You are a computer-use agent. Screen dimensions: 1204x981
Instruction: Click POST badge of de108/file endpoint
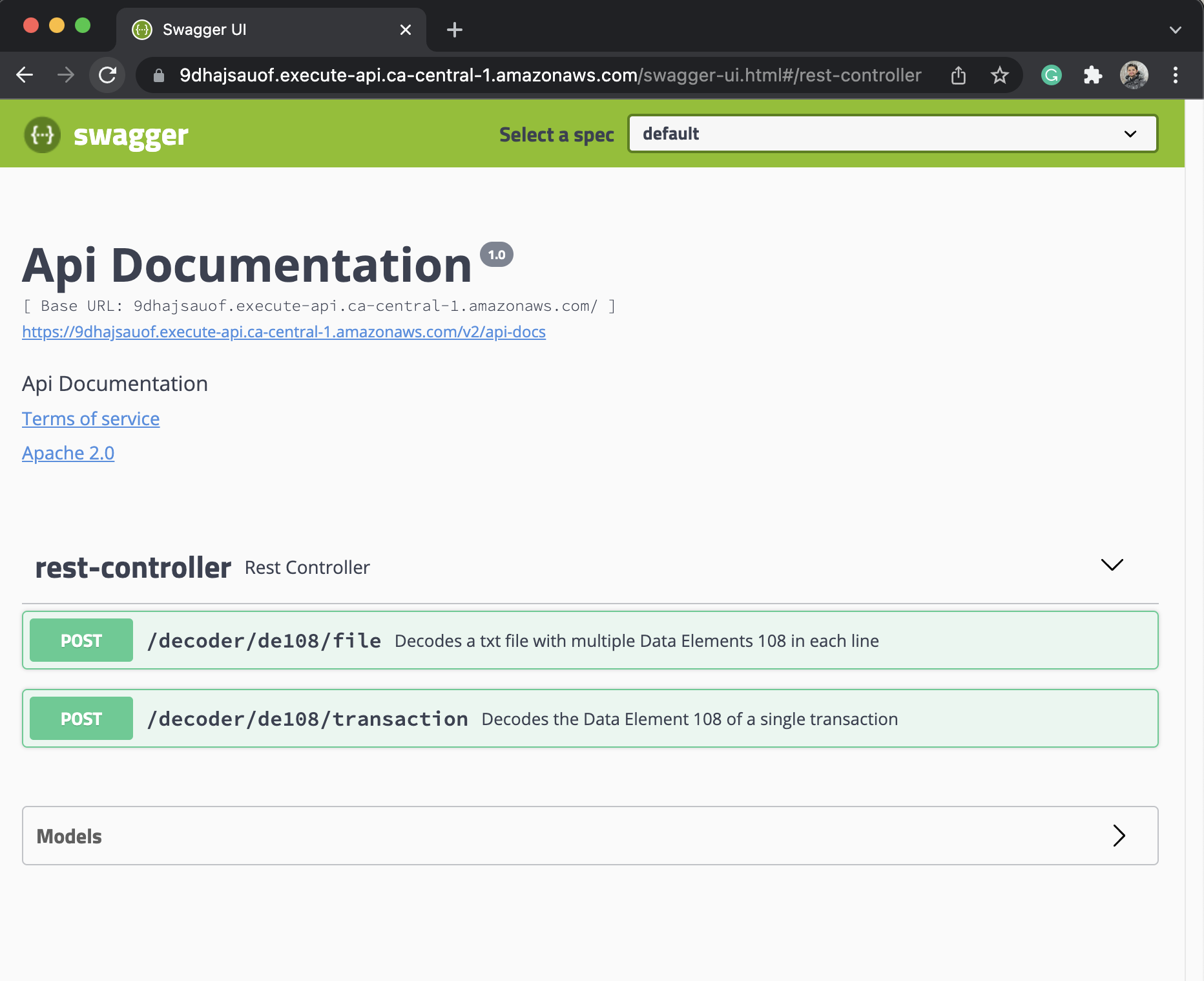(81, 640)
